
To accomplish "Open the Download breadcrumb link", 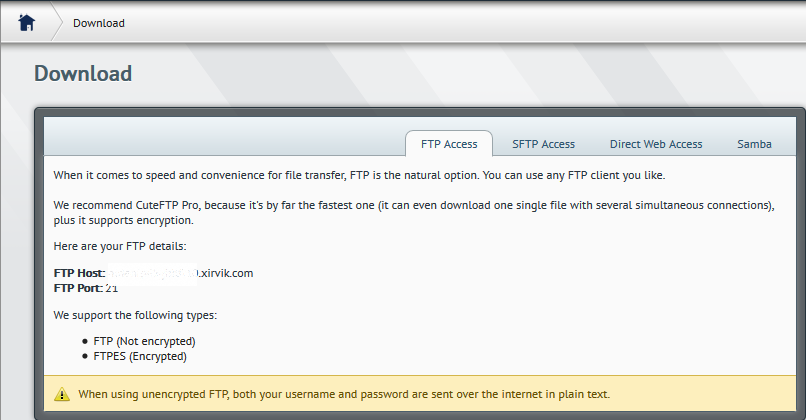I will coord(99,23).
